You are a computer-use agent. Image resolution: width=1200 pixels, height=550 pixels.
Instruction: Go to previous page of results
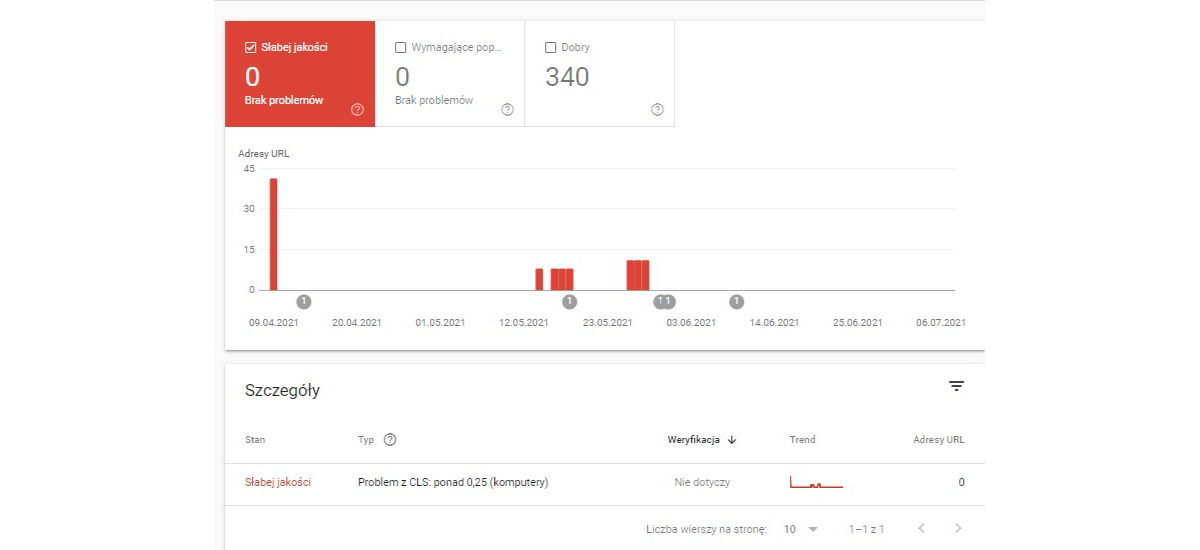922,528
